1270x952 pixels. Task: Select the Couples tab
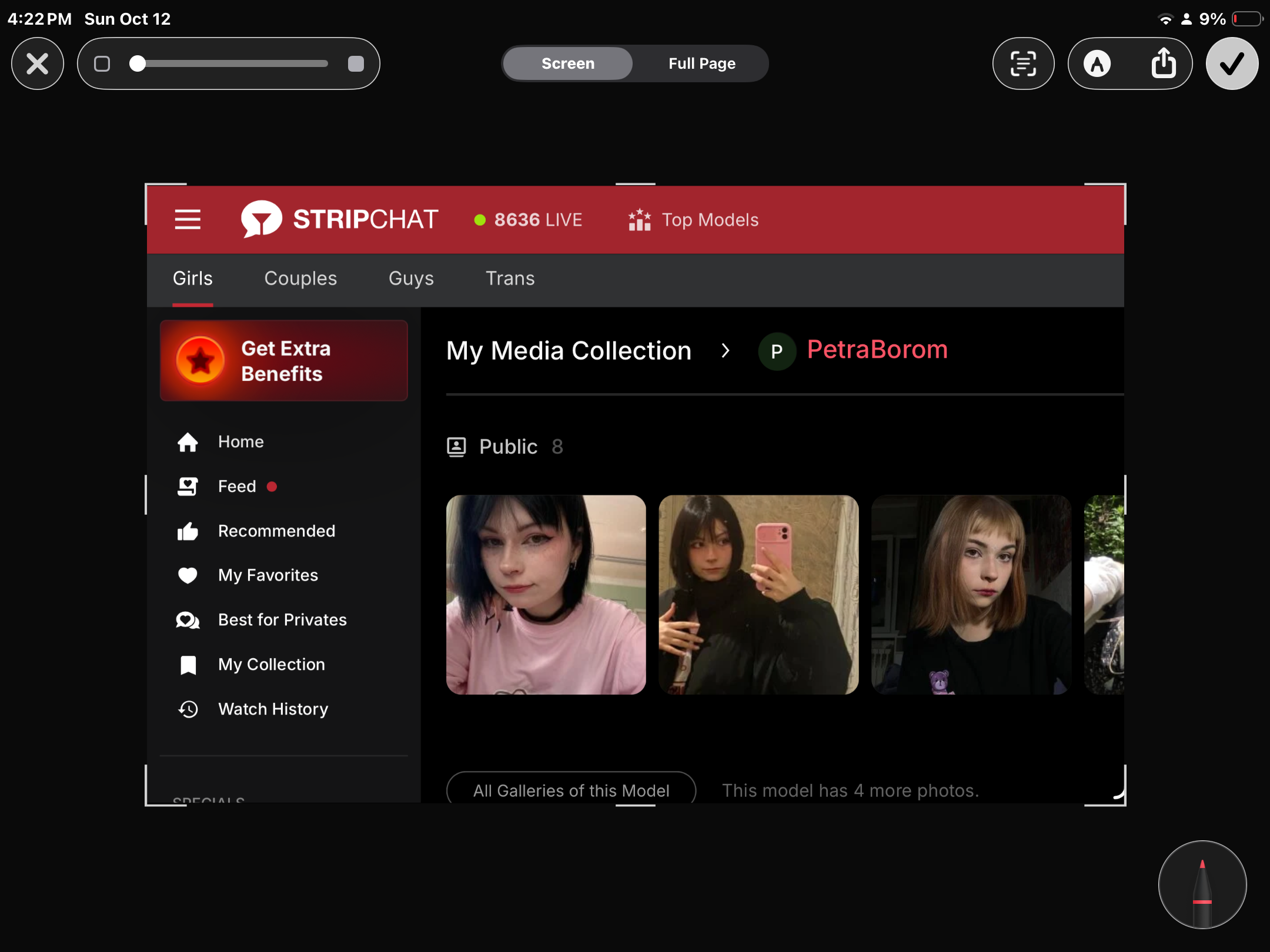pyautogui.click(x=300, y=279)
